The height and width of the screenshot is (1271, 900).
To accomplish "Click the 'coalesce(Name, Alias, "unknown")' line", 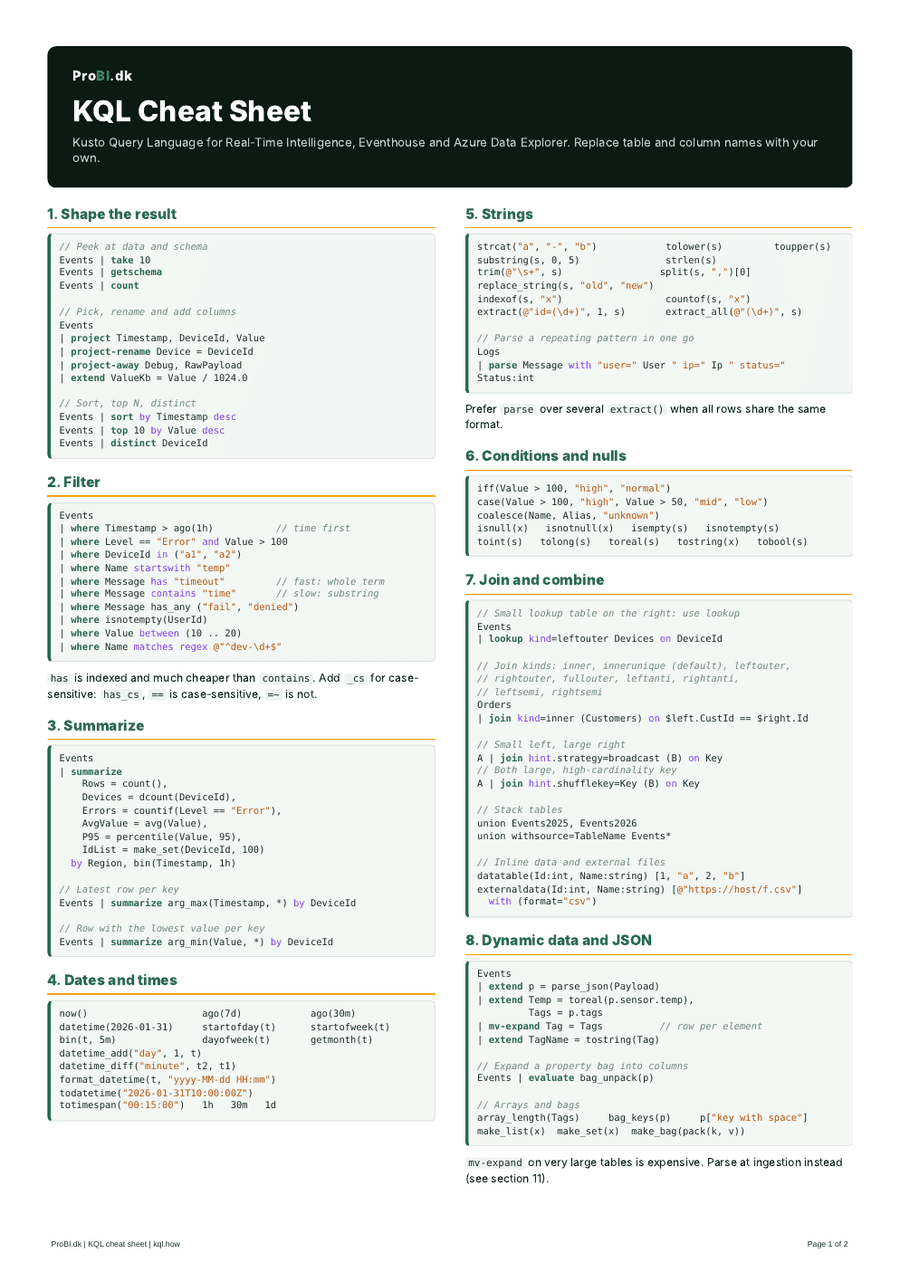I will [569, 514].
